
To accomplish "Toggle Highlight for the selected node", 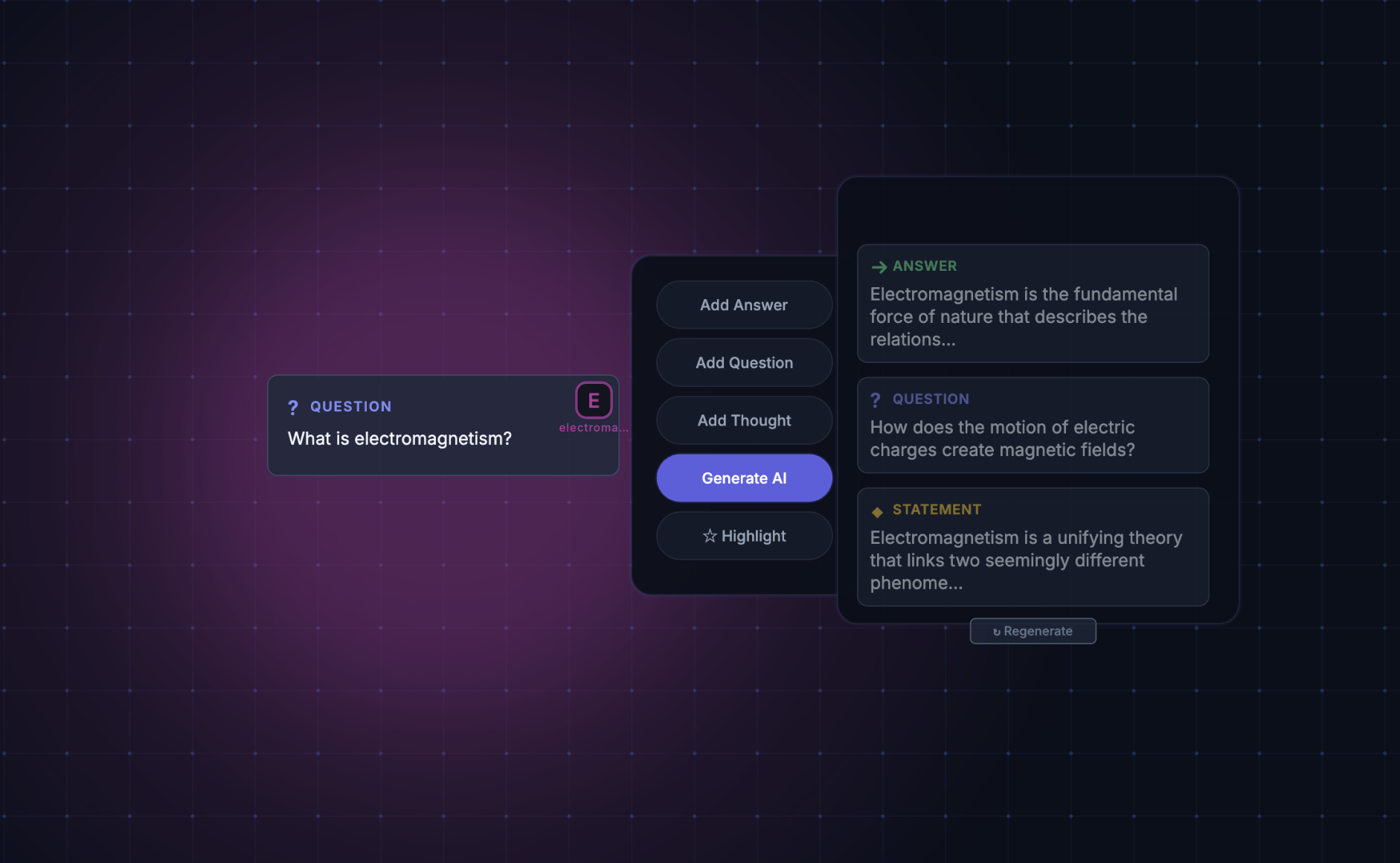I will tap(744, 536).
